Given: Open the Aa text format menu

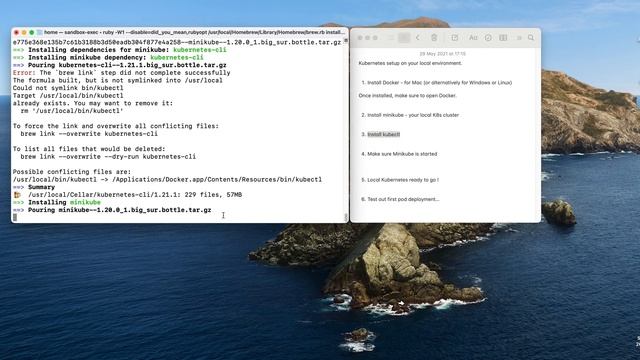Looking at the screenshot, I should 473,38.
